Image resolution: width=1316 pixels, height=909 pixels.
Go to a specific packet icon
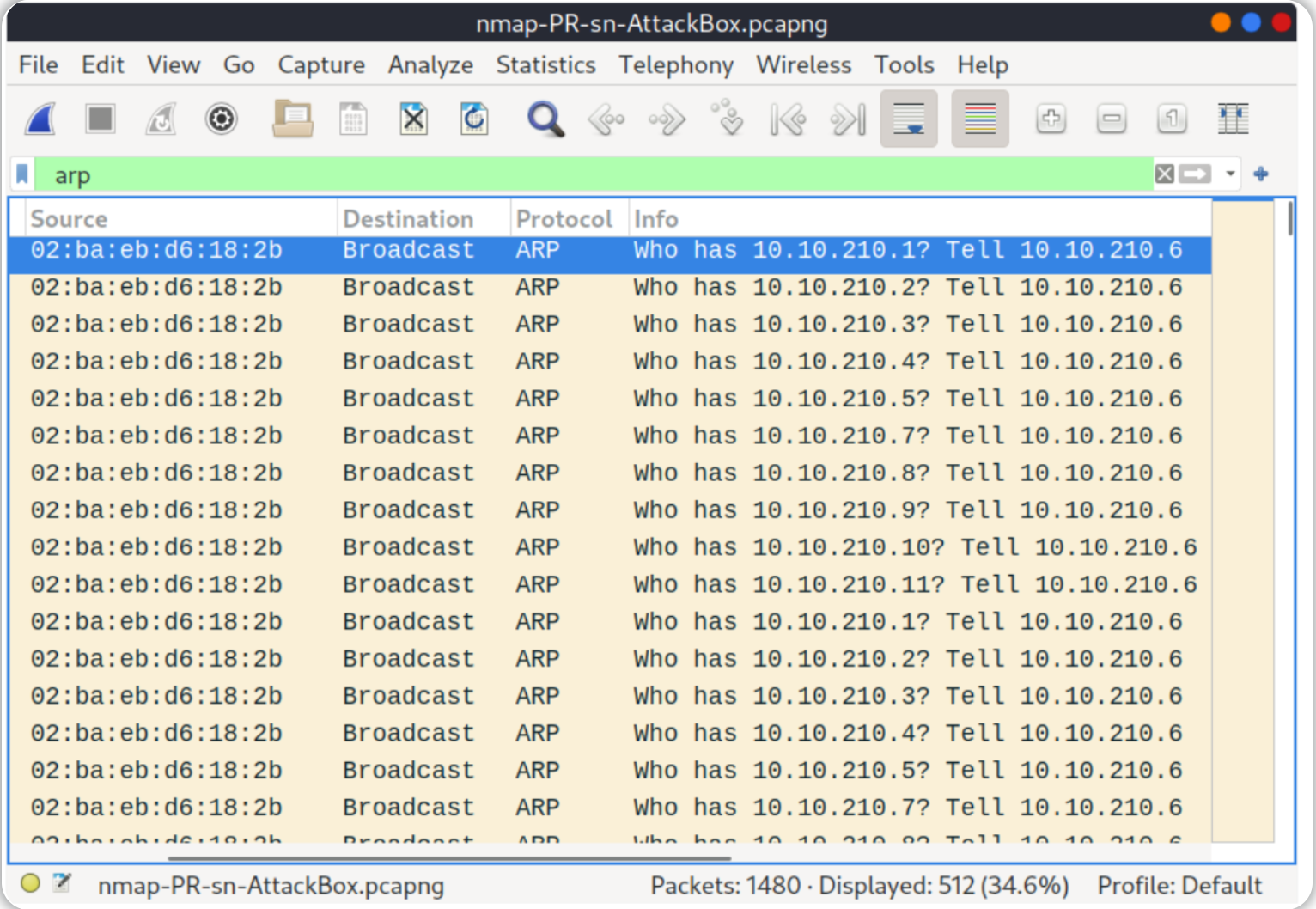(x=728, y=117)
